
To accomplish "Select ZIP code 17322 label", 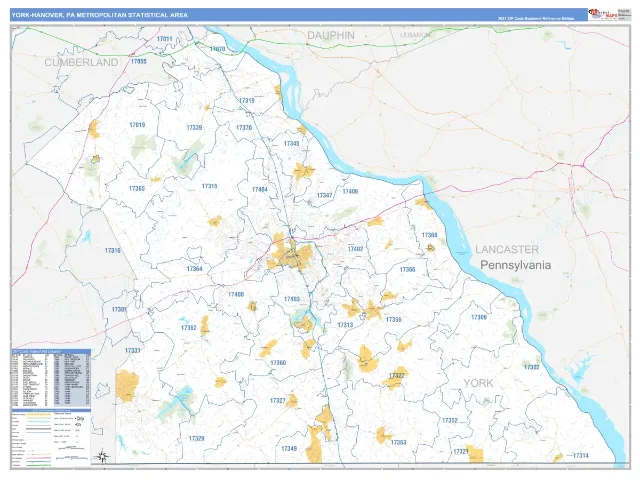I will 396,376.
